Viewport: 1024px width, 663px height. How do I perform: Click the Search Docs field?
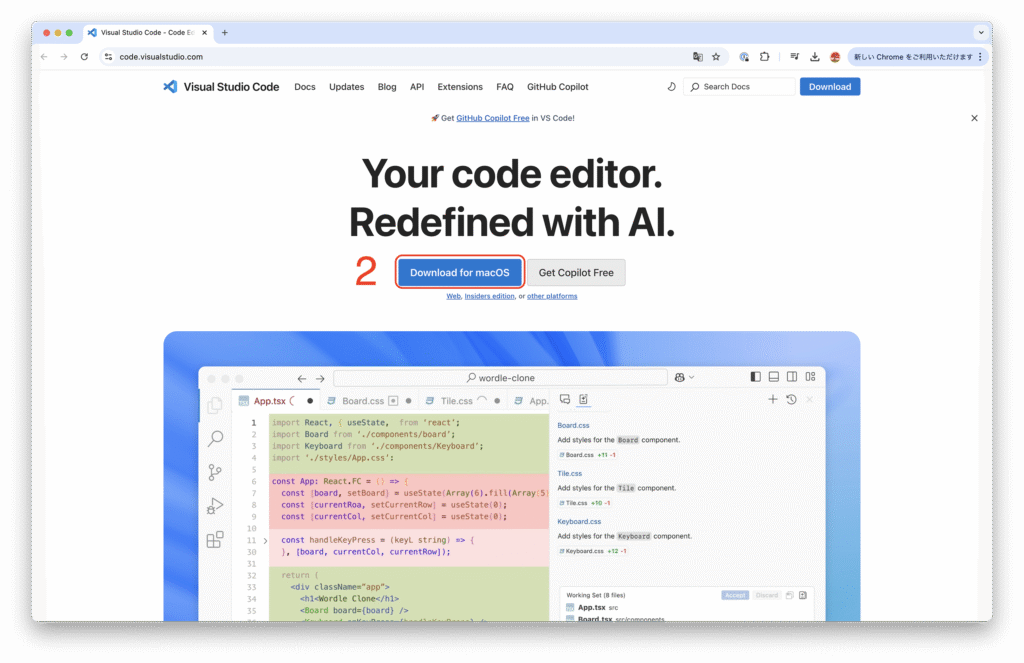[x=739, y=87]
